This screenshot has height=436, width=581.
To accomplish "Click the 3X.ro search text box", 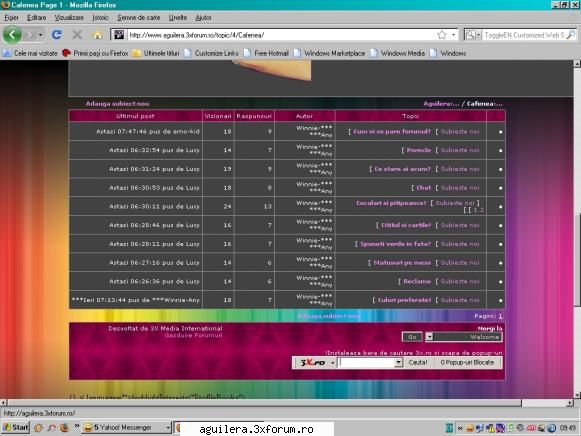I will coord(367,363).
